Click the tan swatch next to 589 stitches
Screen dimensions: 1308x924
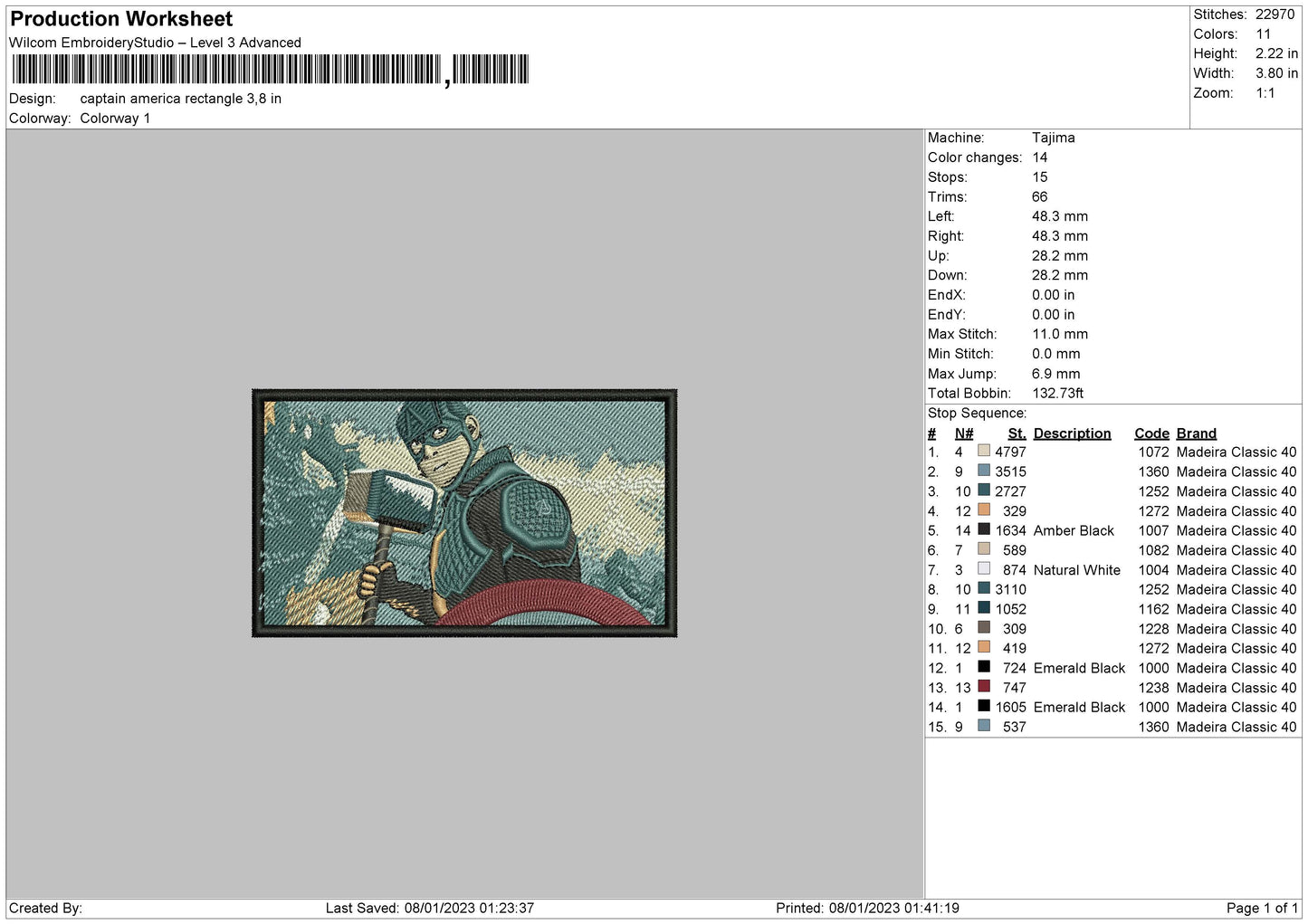(984, 549)
